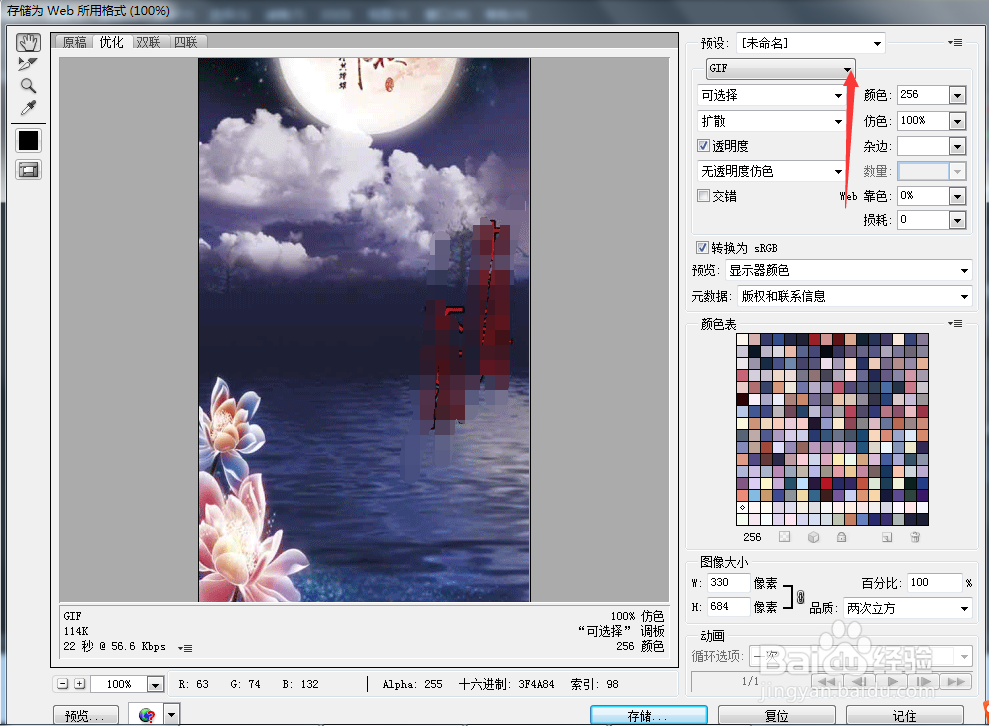Open the browser selection dropdown arrow
The image size is (989, 726).
[x=172, y=715]
